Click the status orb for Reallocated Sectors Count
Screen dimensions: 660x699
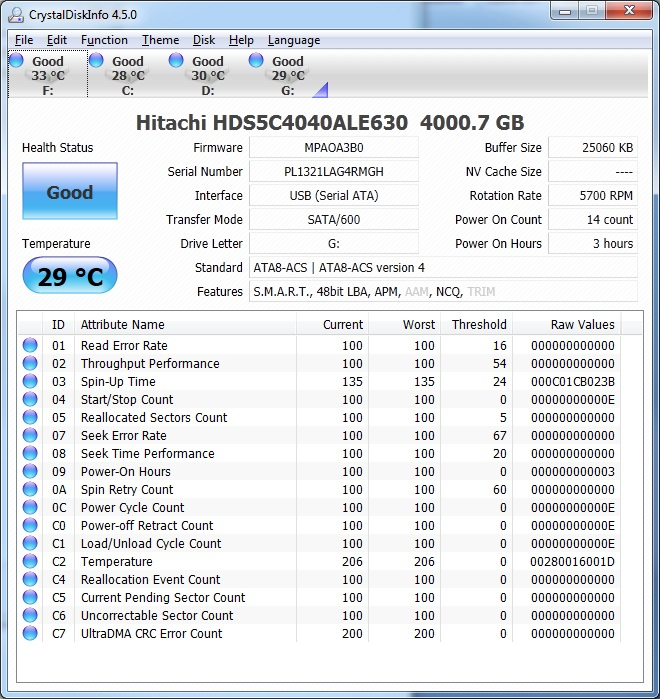coord(30,417)
